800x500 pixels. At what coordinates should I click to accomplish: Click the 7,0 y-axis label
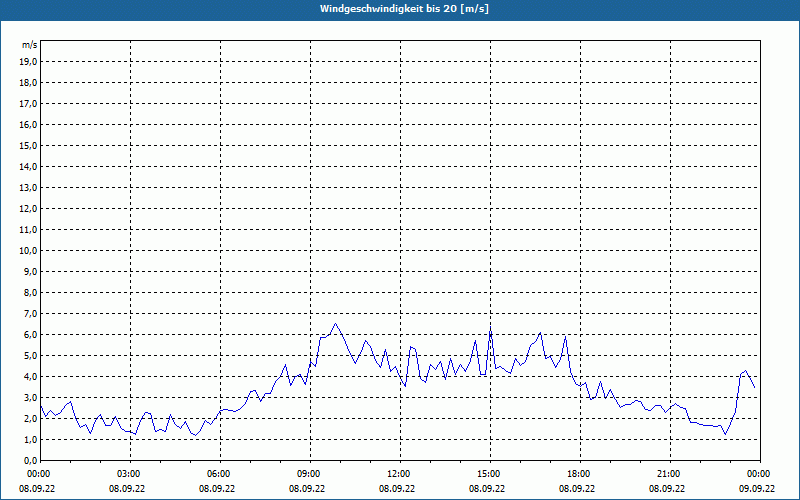pyautogui.click(x=30, y=314)
